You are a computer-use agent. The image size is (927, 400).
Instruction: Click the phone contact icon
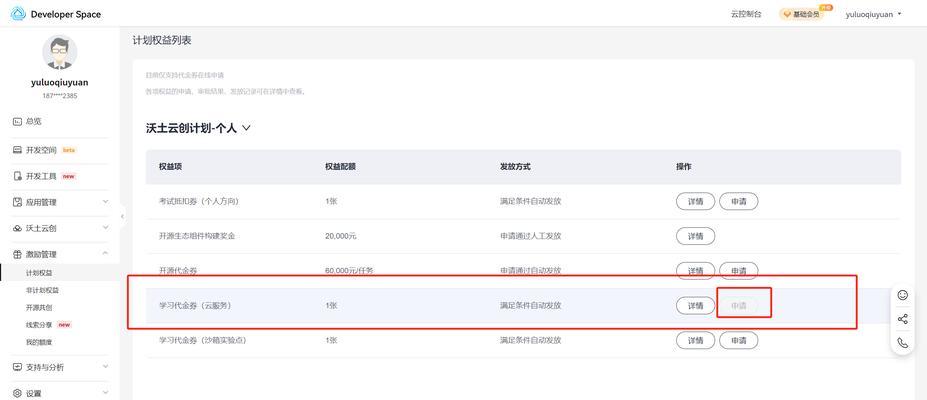coord(902,342)
